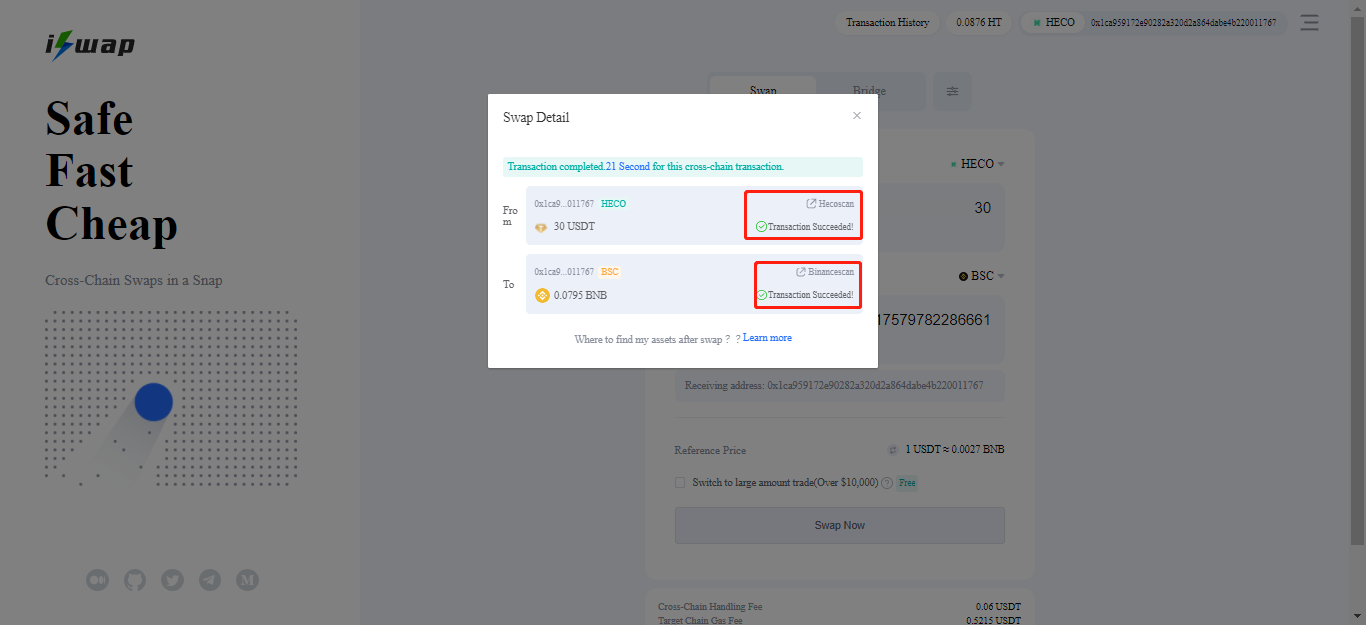
Task: Open the Telegram social icon
Action: tap(210, 579)
